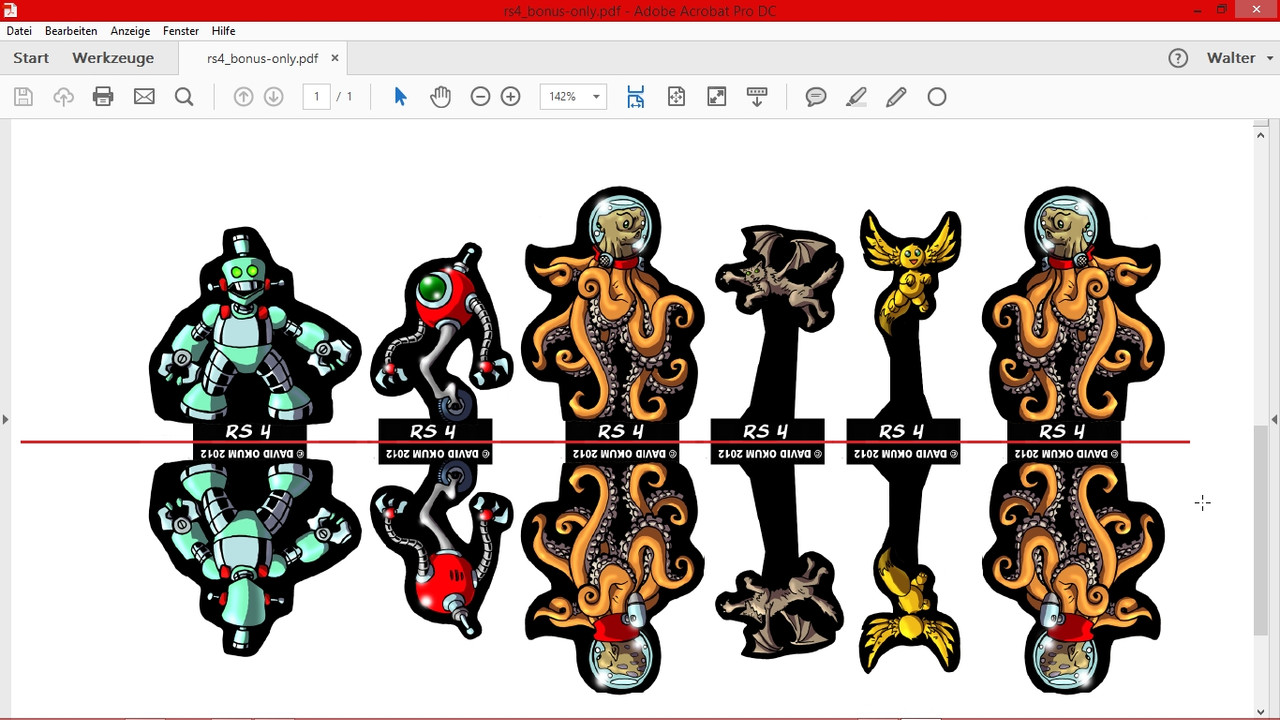
Task: Click the read mode download-arrow icon
Action: coord(757,97)
